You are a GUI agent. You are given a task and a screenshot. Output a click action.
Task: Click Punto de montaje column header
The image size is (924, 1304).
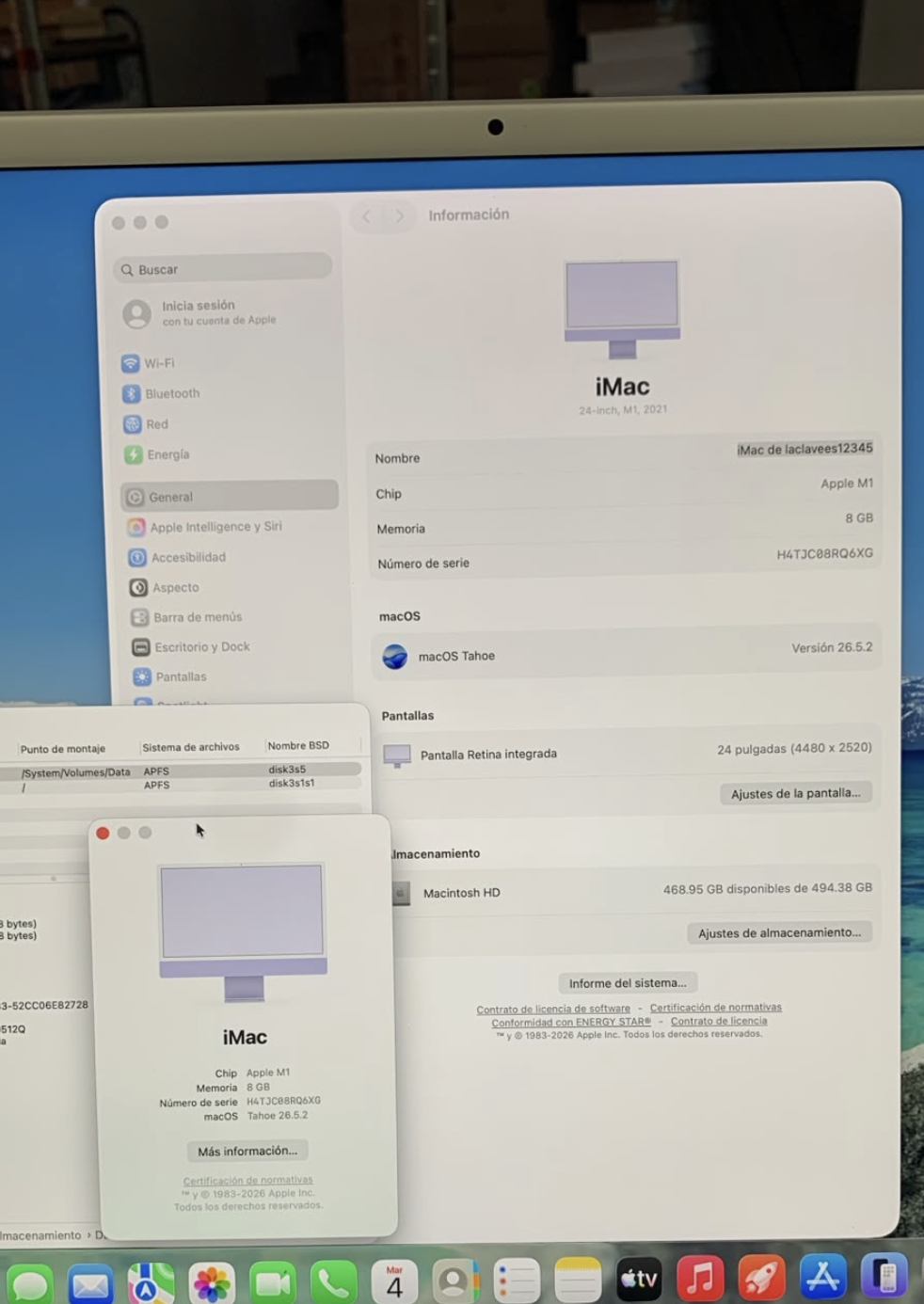tap(63, 749)
